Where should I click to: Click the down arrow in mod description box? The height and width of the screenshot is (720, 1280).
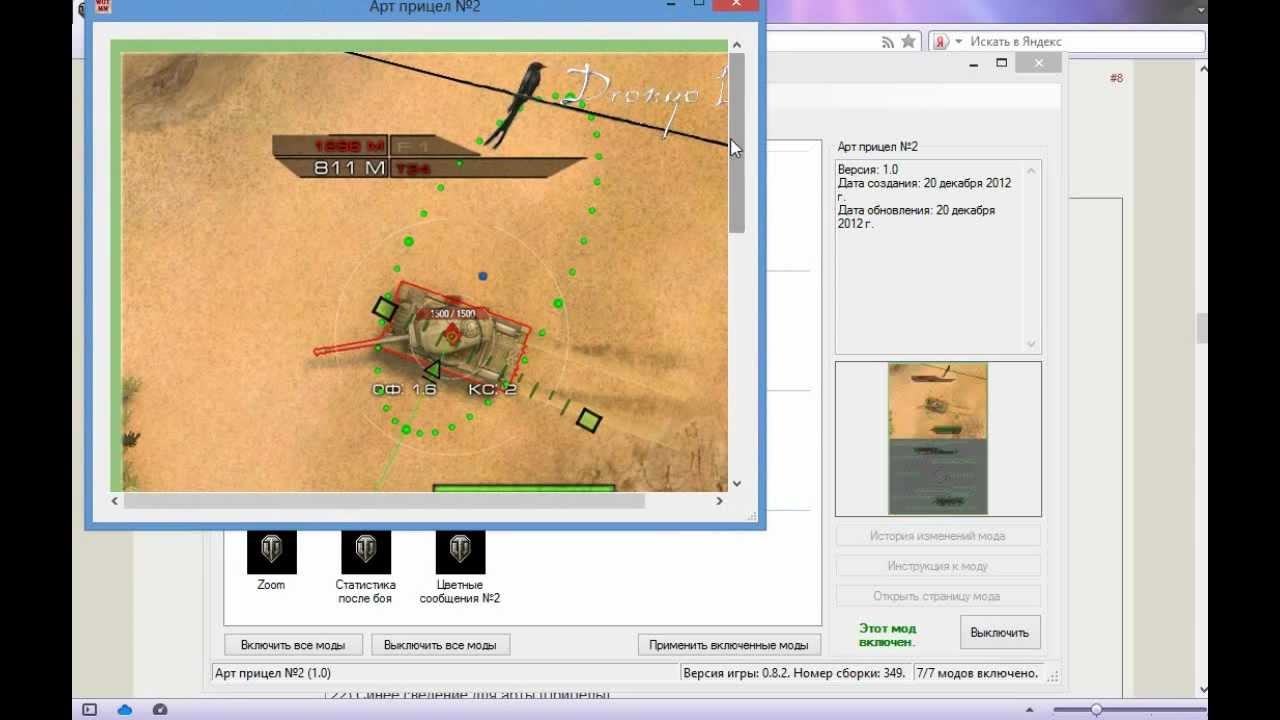pos(1031,344)
